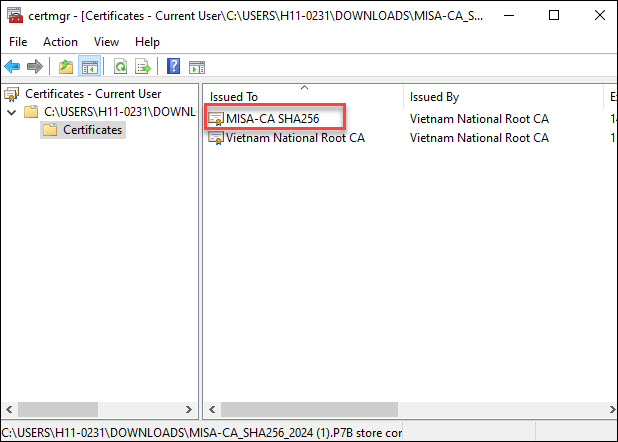The width and height of the screenshot is (618, 442).
Task: Click the MISA-CA SHA256 certificate icon
Action: point(216,118)
